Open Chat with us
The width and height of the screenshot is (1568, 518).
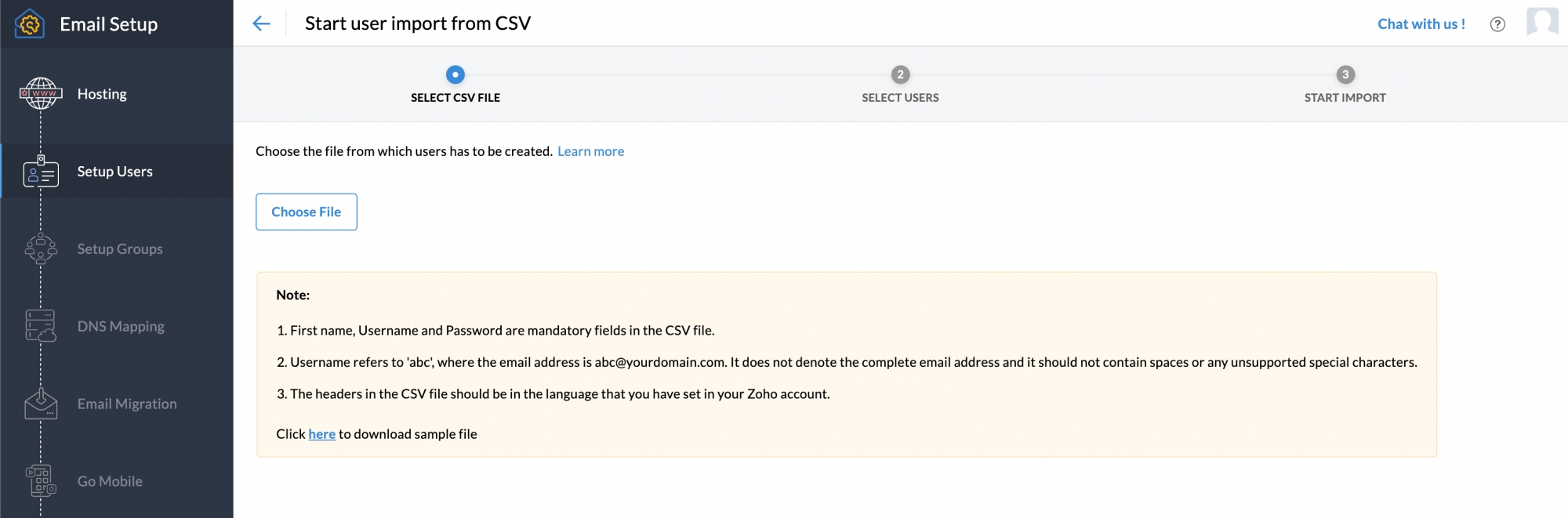pyautogui.click(x=1421, y=24)
